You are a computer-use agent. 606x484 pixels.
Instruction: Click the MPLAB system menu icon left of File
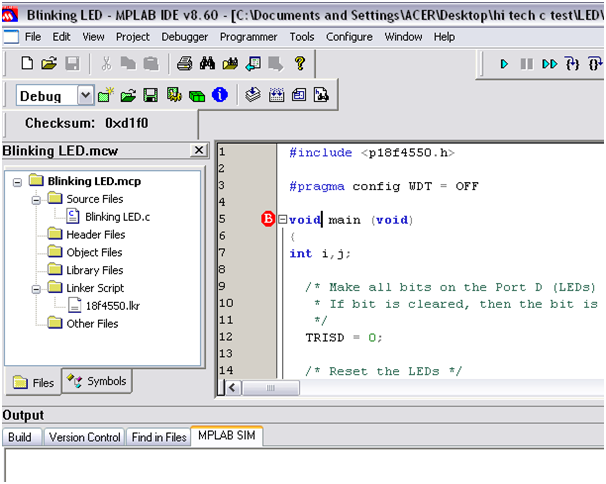click(x=11, y=37)
